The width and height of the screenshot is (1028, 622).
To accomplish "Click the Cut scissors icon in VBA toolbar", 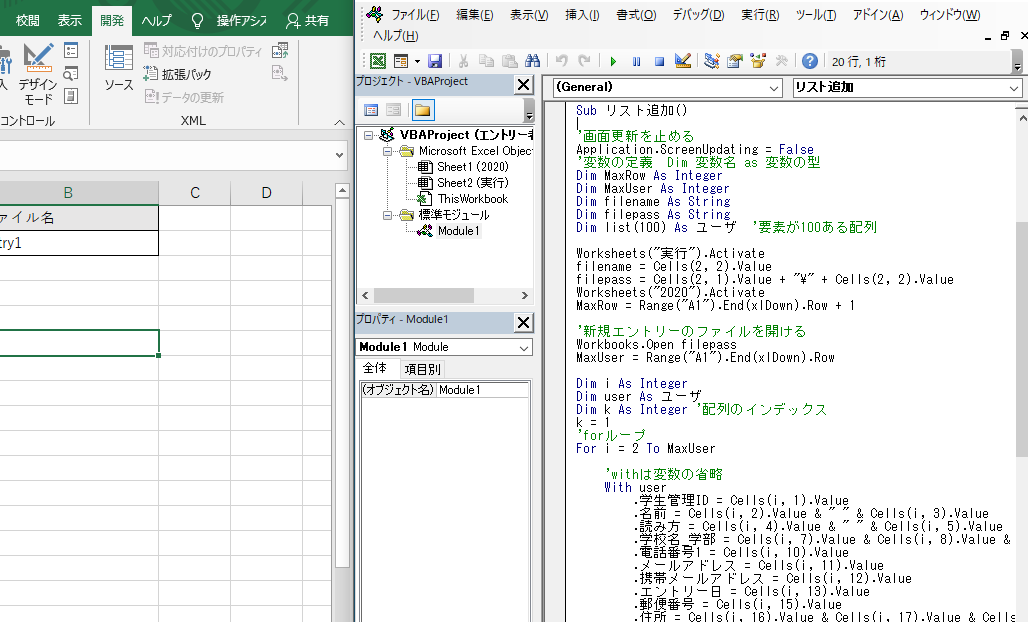I will pyautogui.click(x=463, y=61).
